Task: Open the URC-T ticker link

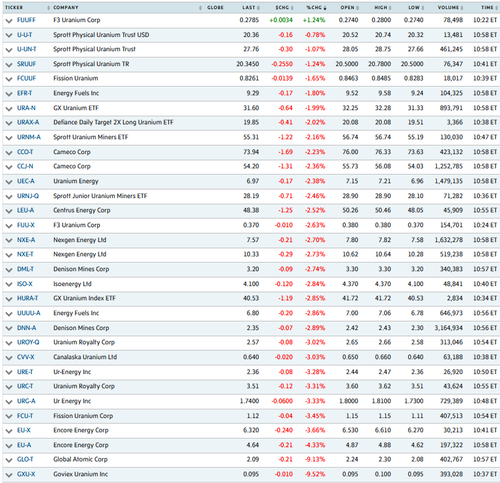Action: click(x=25, y=386)
